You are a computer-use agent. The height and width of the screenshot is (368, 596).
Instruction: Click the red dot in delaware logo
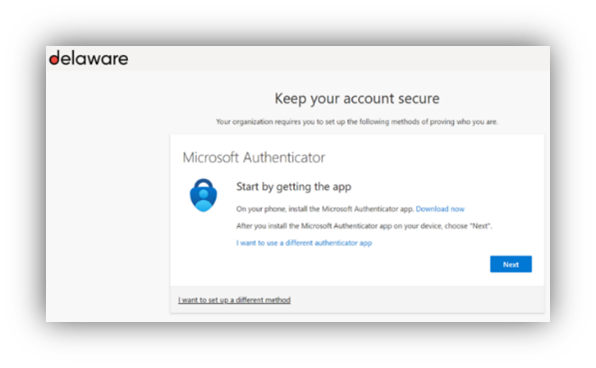click(54, 60)
